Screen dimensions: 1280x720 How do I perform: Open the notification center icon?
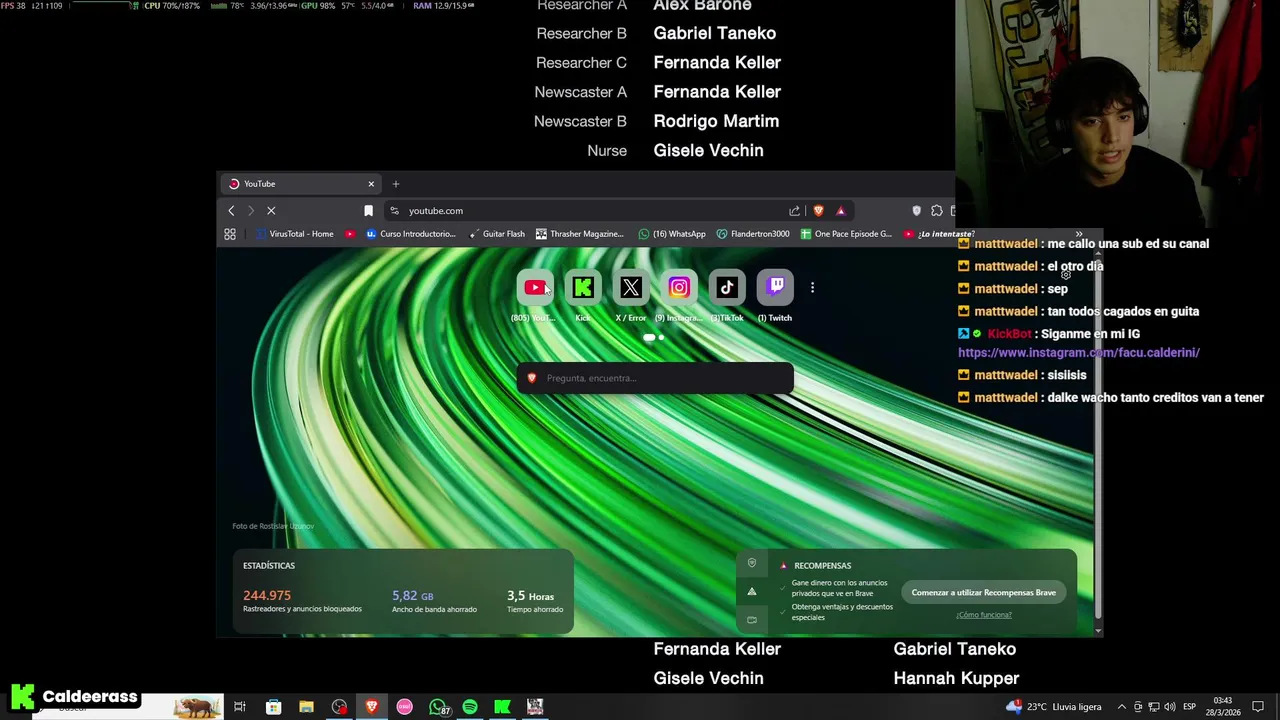[1258, 707]
